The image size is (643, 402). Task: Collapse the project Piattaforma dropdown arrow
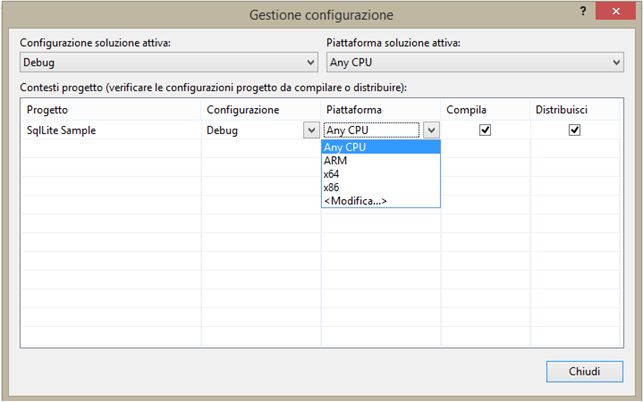click(x=430, y=130)
